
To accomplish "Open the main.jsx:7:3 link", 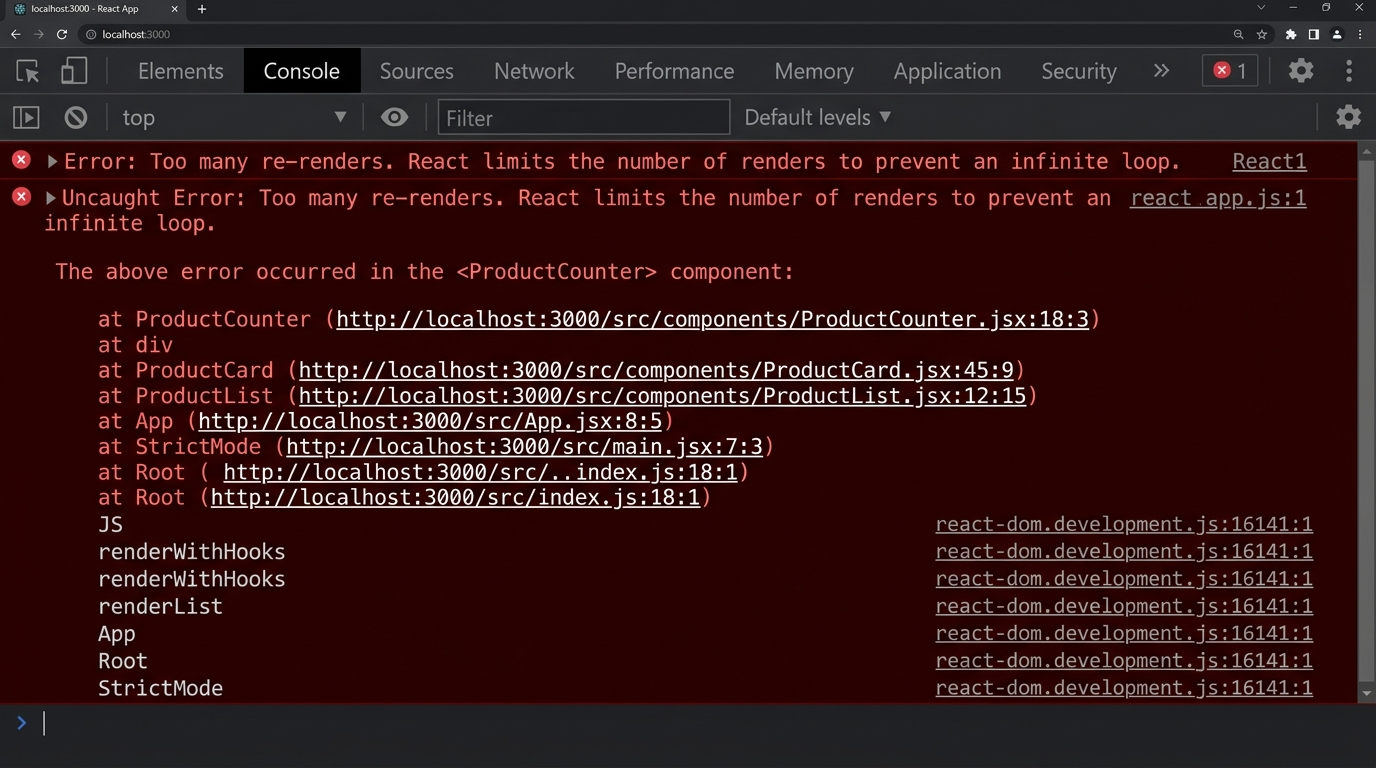I will [524, 447].
